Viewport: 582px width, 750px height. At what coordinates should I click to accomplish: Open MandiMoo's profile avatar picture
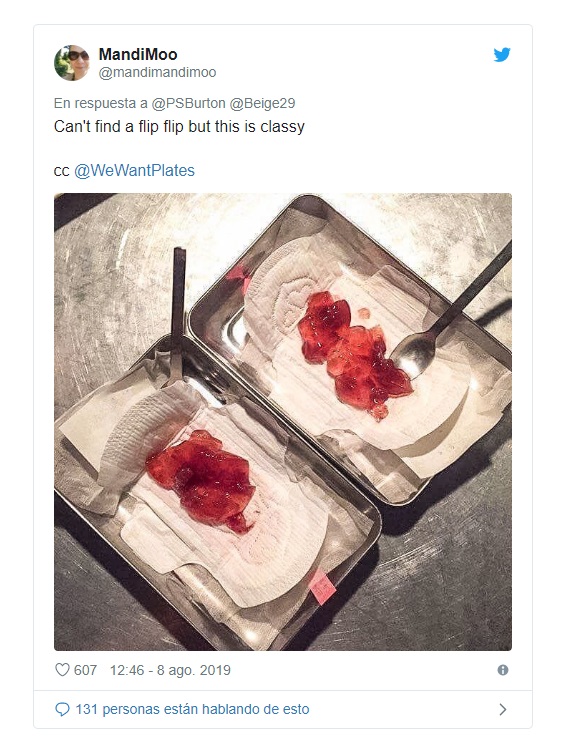[x=72, y=63]
